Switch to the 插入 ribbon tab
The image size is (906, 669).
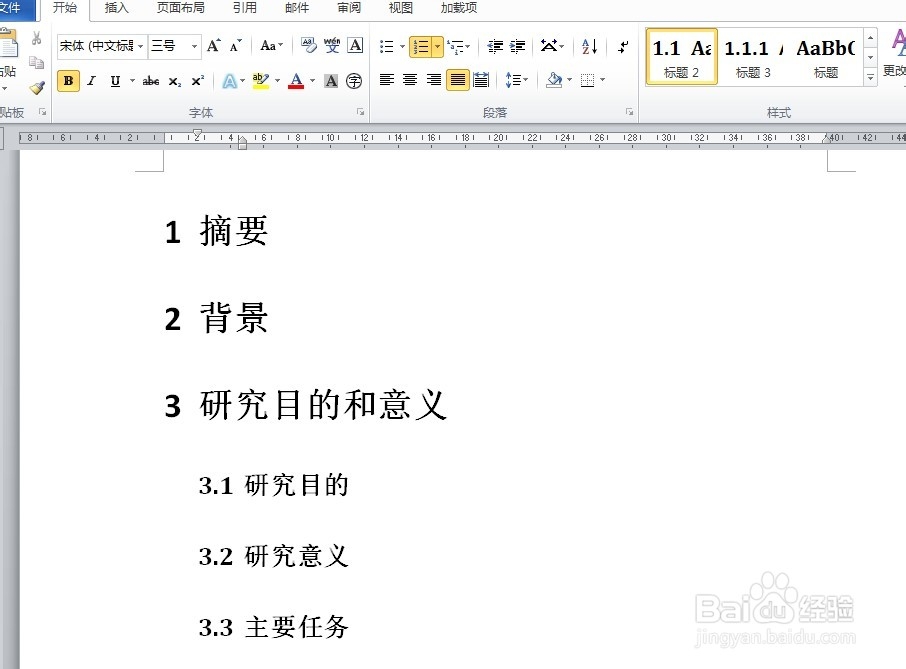116,8
